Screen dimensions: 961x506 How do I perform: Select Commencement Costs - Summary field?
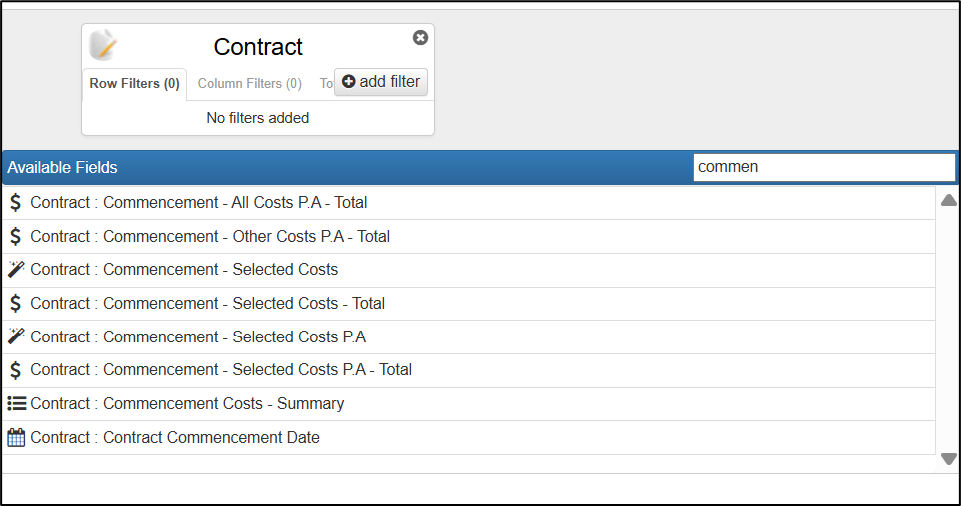(x=468, y=404)
